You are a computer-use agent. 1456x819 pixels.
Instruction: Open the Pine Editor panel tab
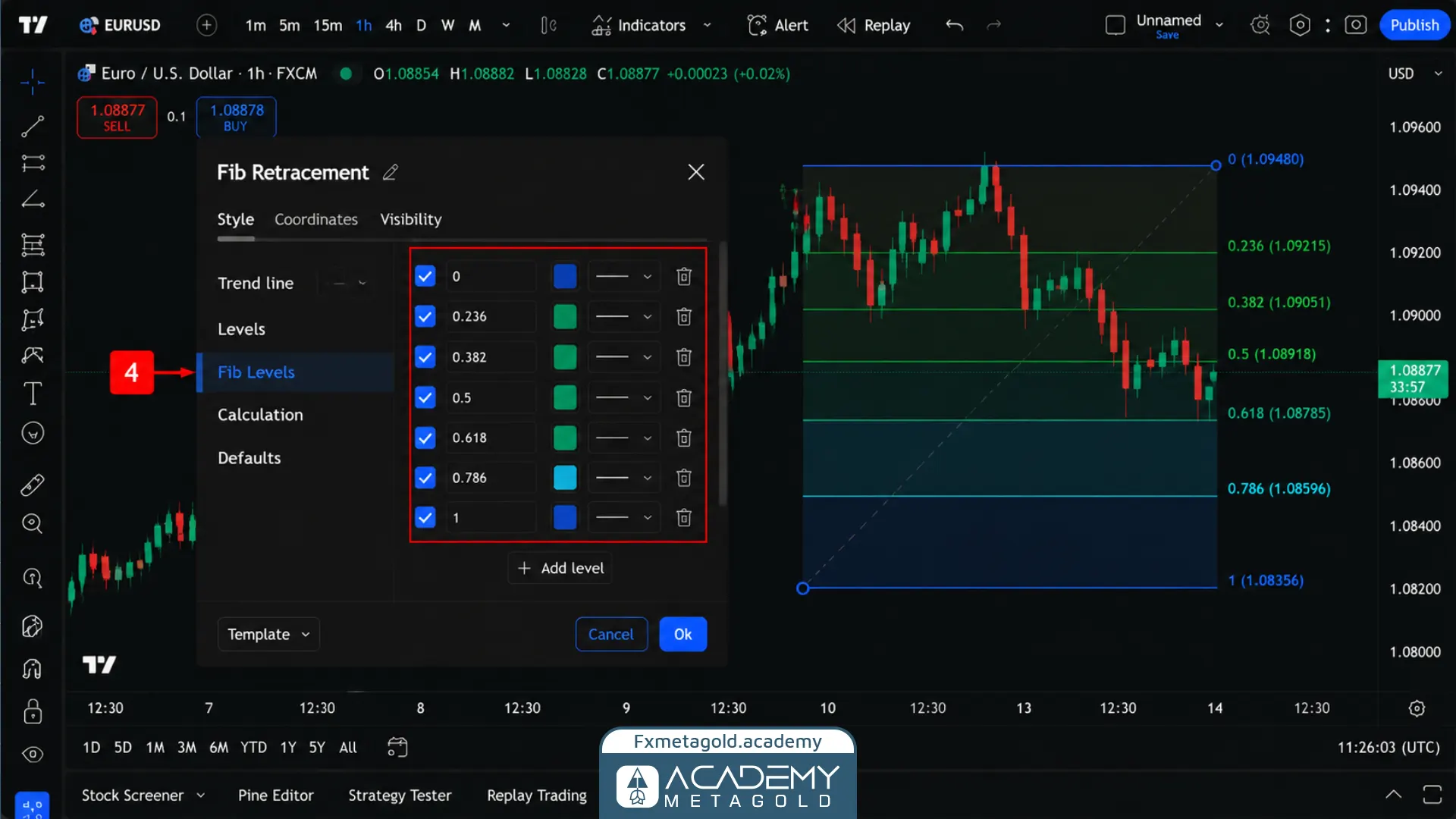[x=275, y=795]
